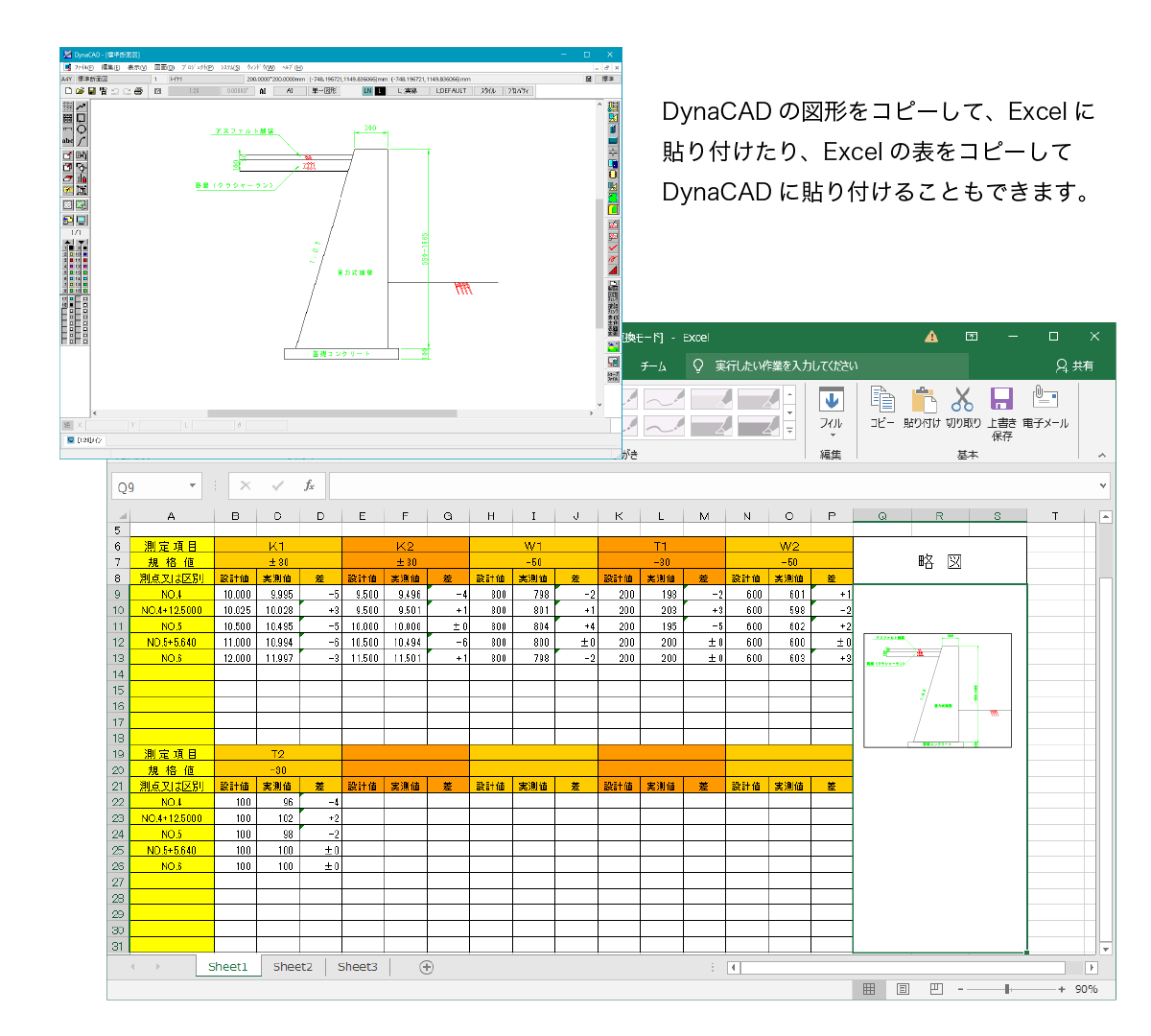Click the 上書き保存 floppy disk icon

pos(1001,399)
